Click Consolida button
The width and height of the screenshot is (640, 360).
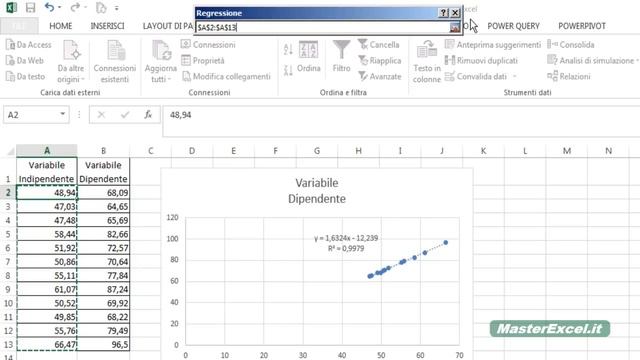tap(571, 44)
